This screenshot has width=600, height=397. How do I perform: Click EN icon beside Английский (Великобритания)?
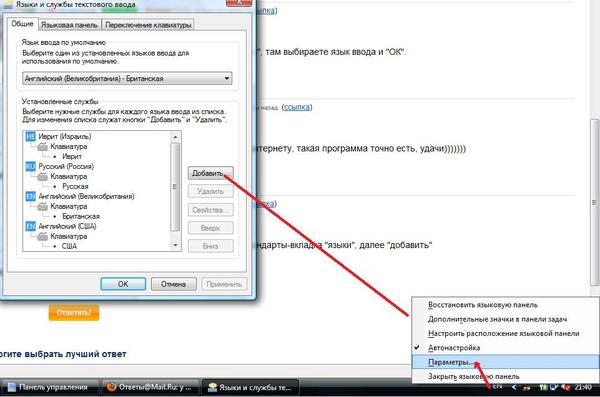30,196
